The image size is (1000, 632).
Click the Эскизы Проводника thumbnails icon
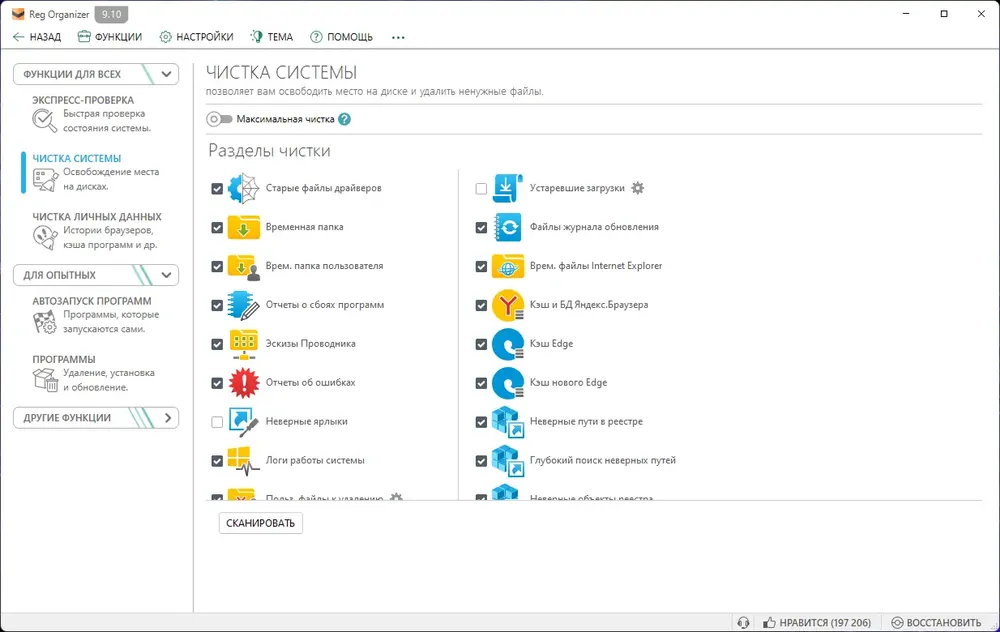coord(244,344)
